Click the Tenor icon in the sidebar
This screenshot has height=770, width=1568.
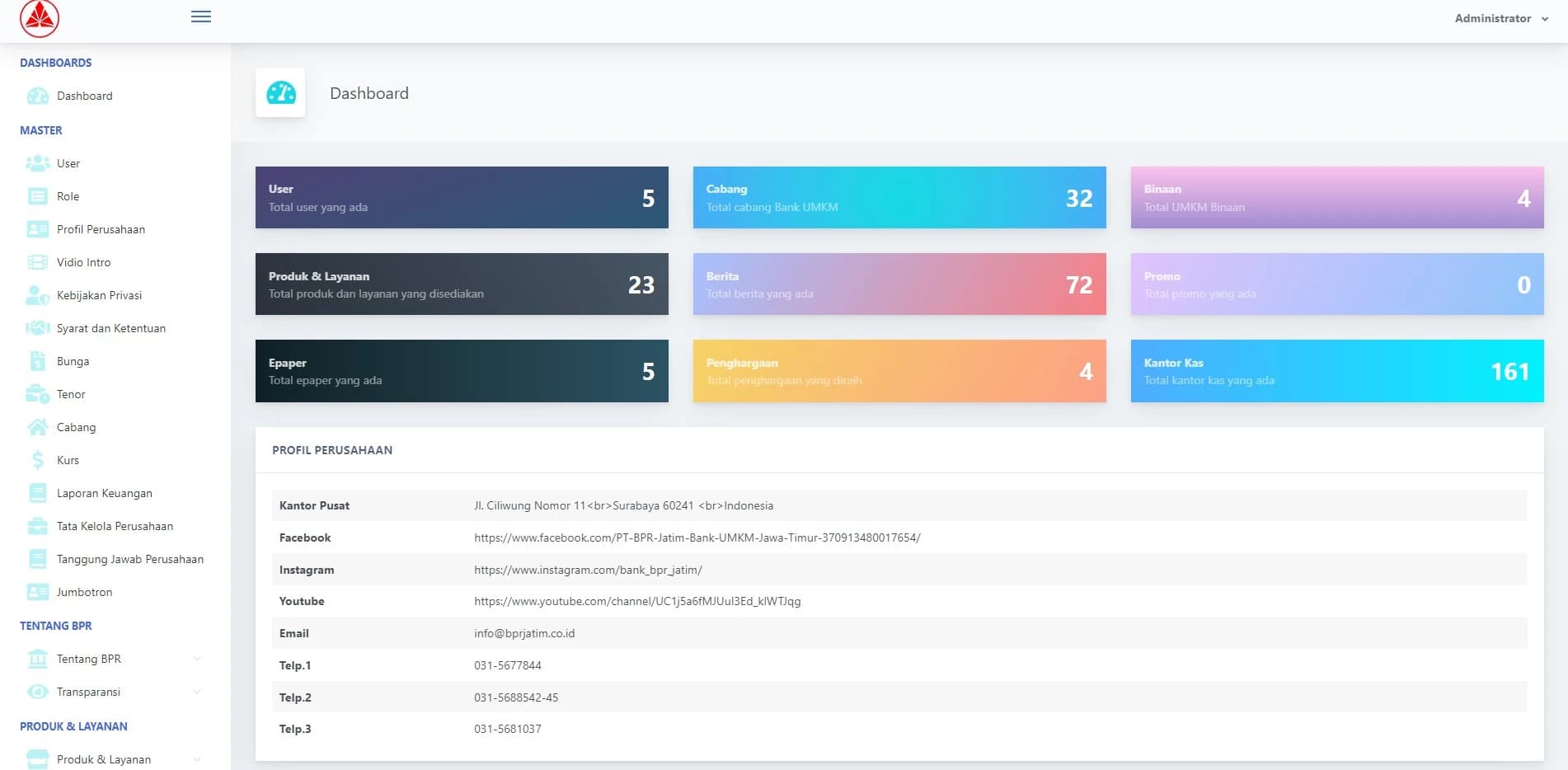(x=38, y=394)
